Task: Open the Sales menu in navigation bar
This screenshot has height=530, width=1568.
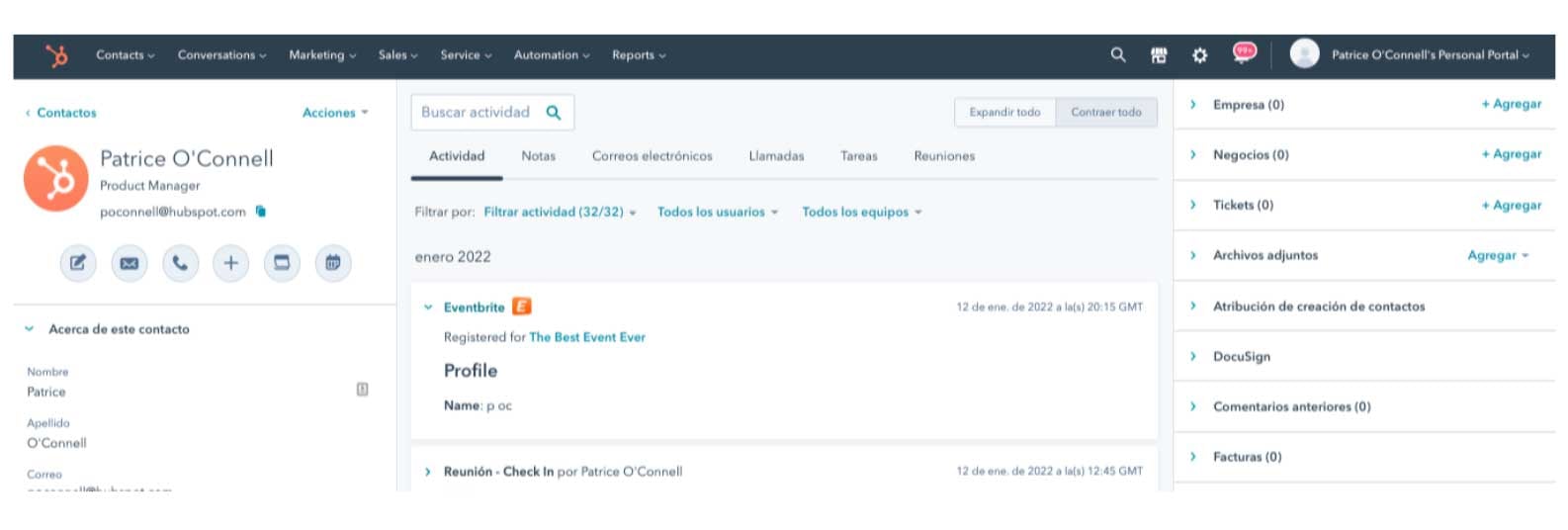Action: 397,55
